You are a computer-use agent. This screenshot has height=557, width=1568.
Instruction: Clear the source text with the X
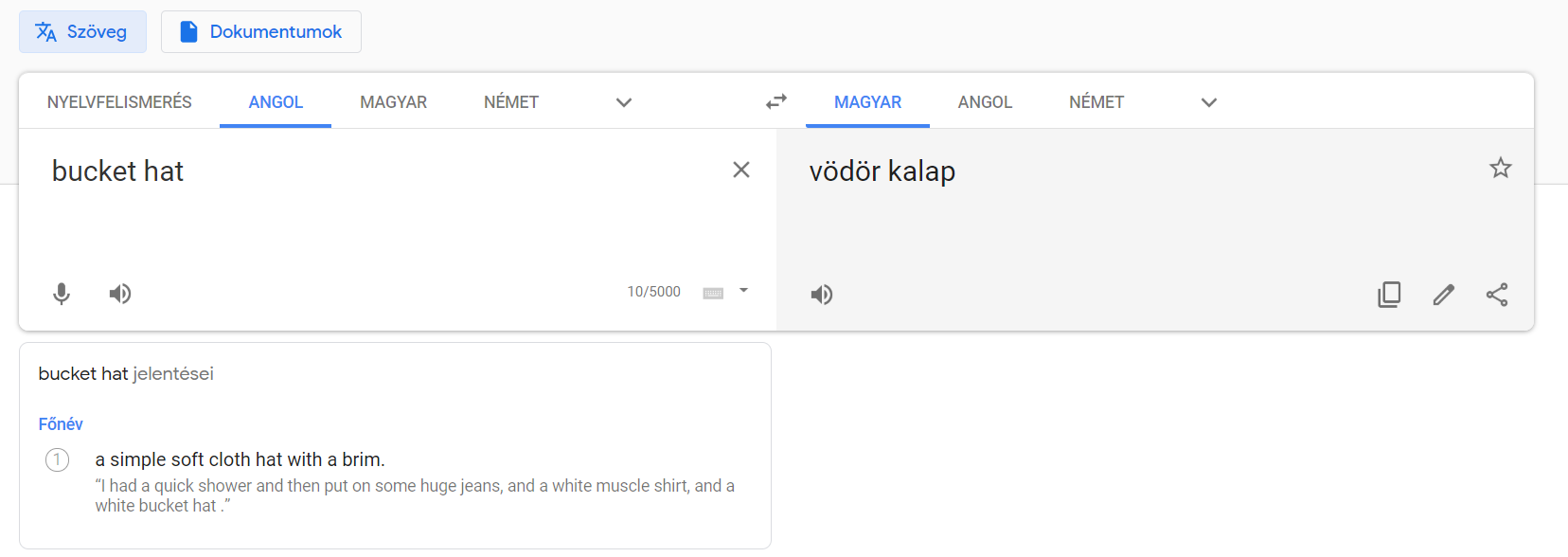(x=741, y=170)
